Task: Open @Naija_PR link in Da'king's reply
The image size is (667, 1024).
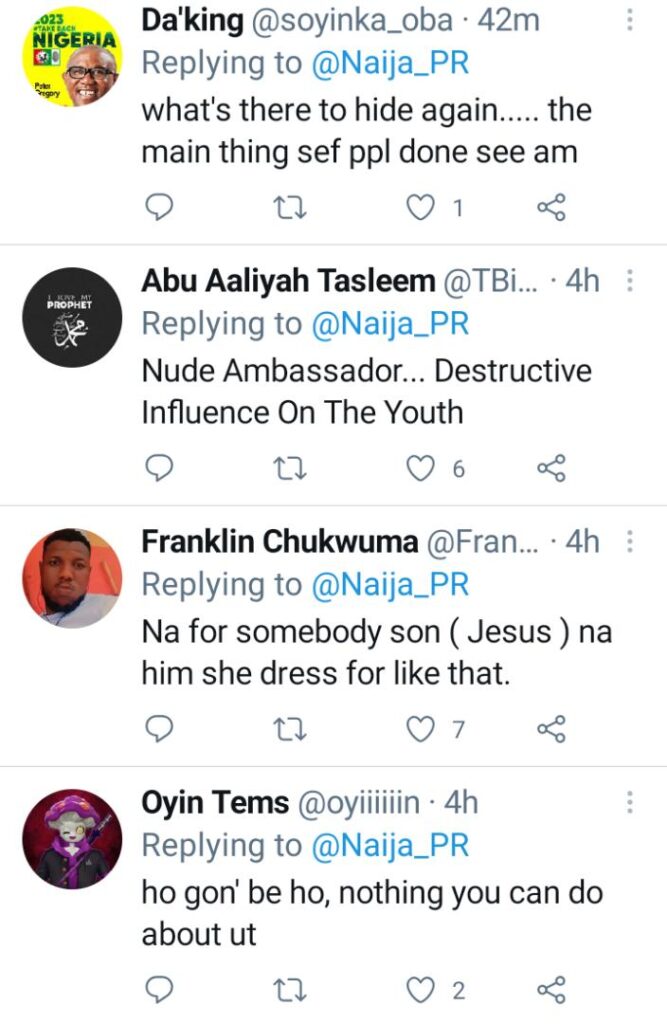Action: pos(391,62)
